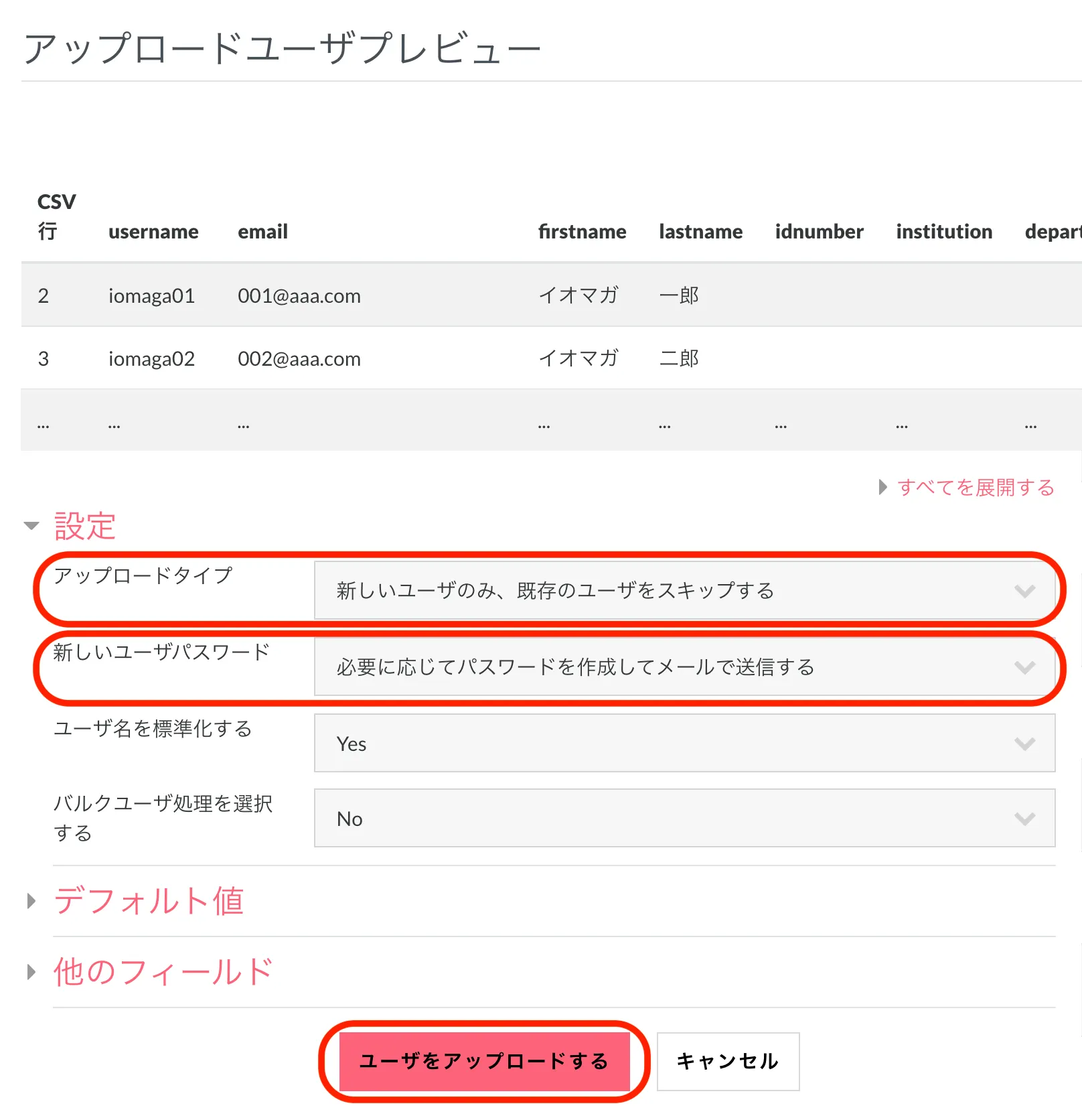Viewport: 1082px width, 1120px height.
Task: Click the email cell 002@aaa.com
Action: [x=299, y=359]
